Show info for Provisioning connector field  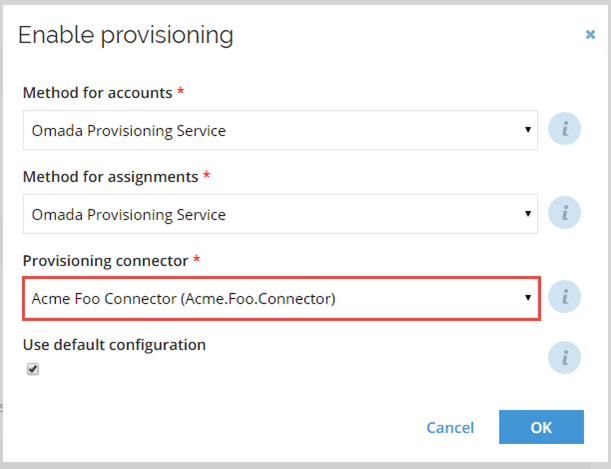click(564, 297)
